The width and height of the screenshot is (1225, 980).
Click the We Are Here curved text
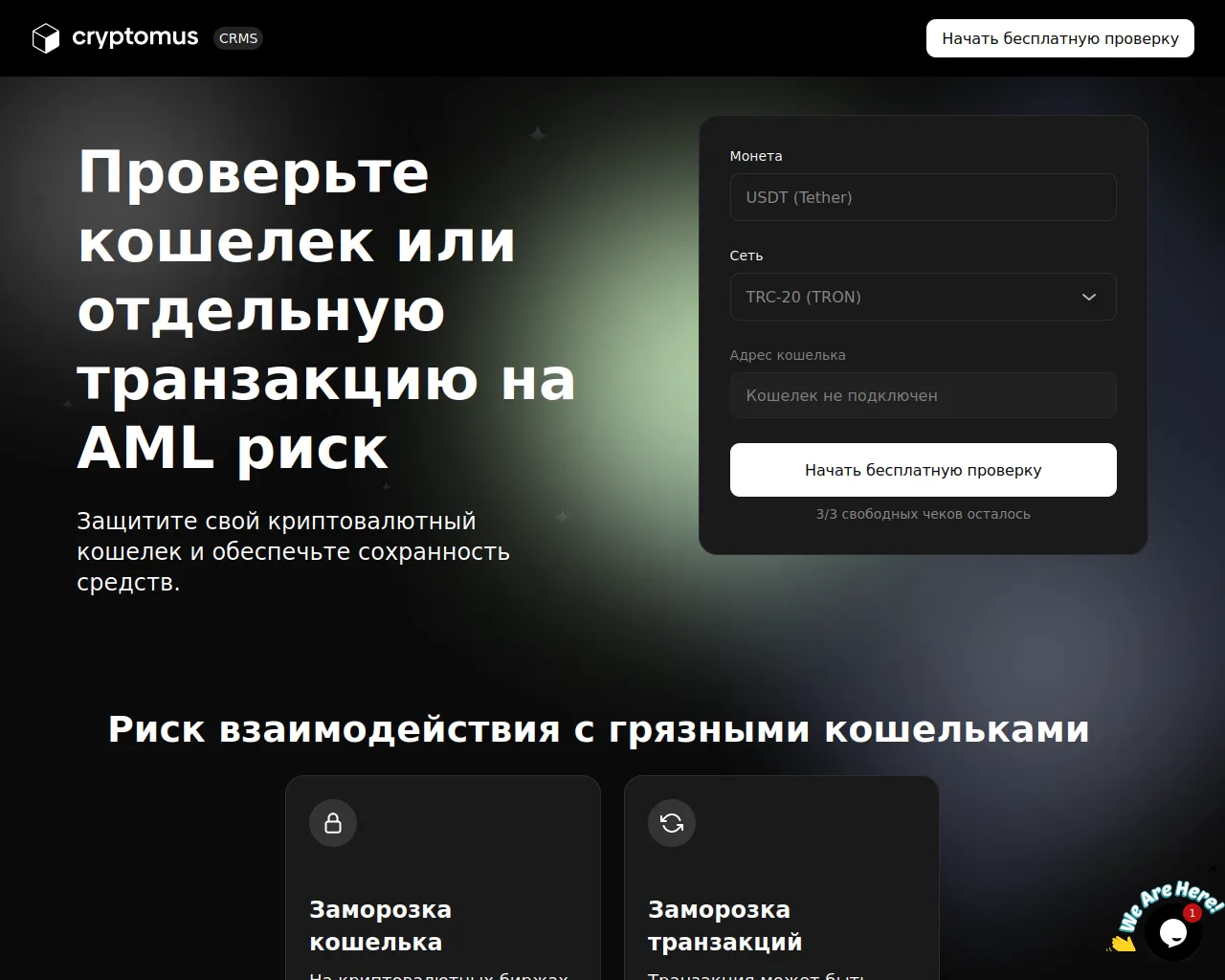click(x=1169, y=902)
